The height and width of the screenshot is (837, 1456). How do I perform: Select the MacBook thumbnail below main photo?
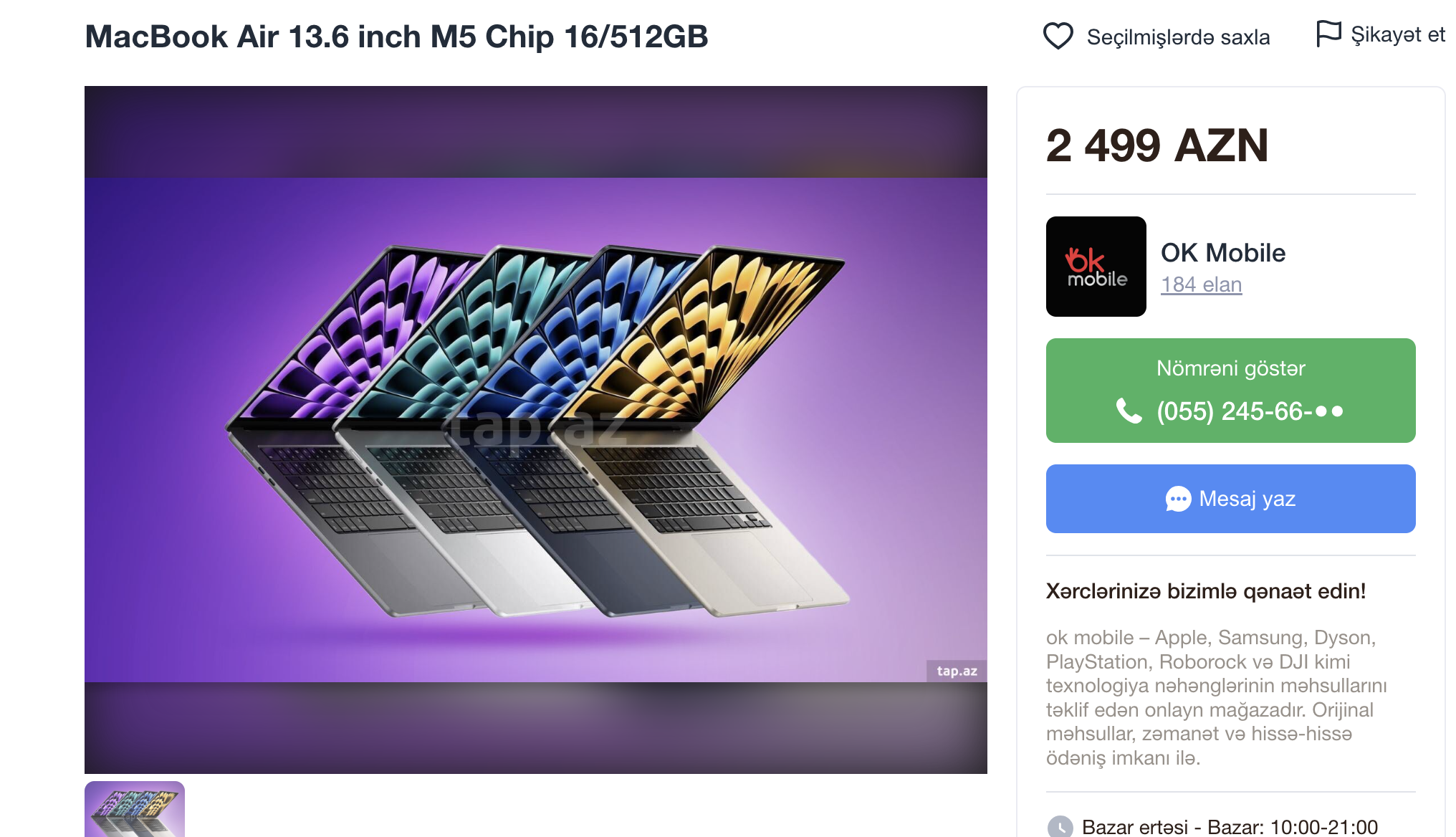point(135,808)
